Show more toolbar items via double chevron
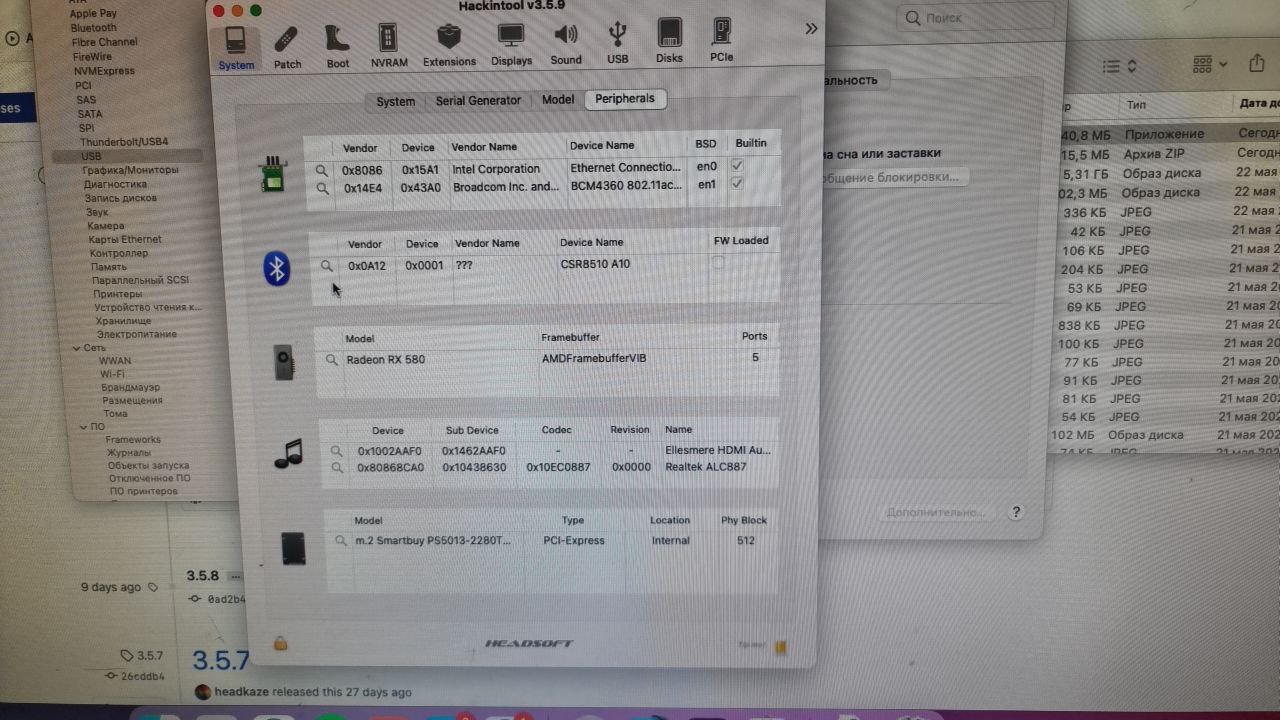Image resolution: width=1280 pixels, height=720 pixels. (811, 29)
